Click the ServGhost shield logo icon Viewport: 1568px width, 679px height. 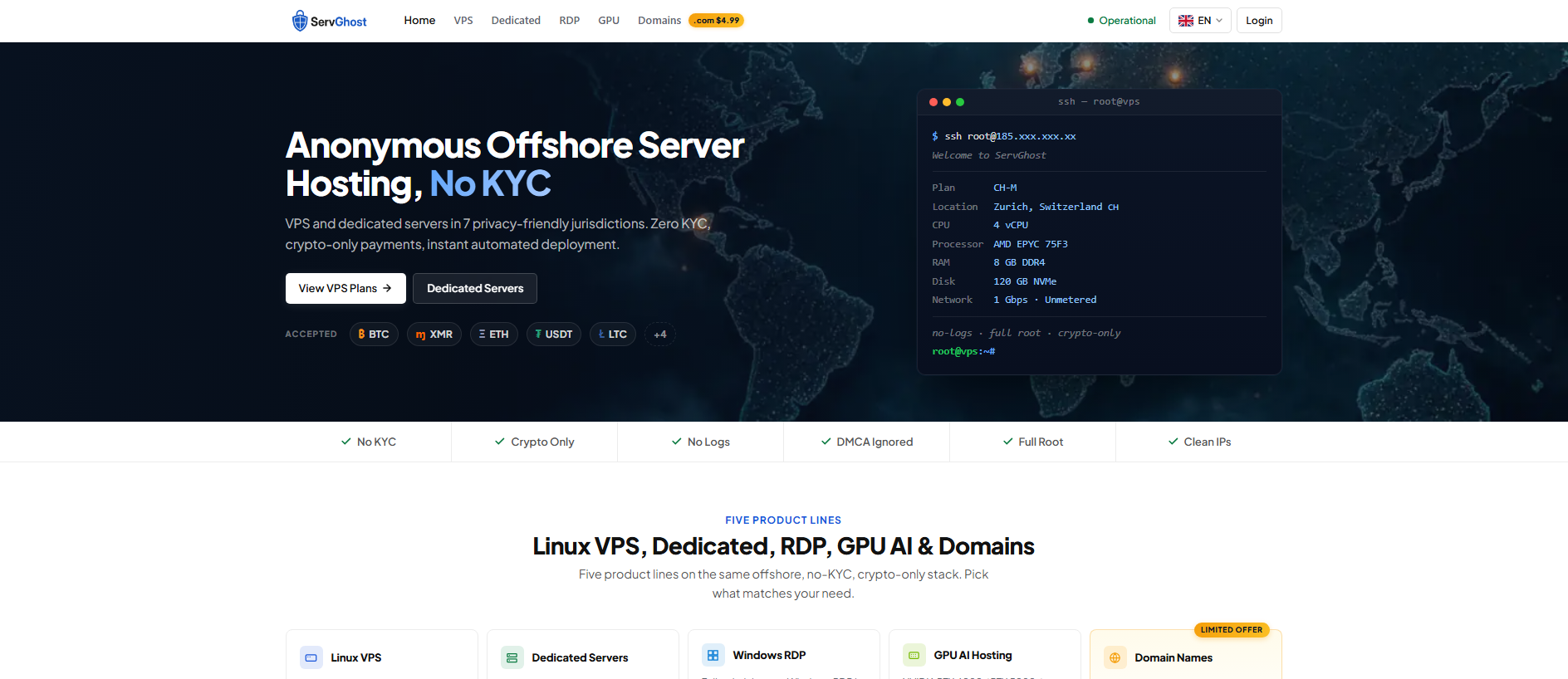point(300,21)
